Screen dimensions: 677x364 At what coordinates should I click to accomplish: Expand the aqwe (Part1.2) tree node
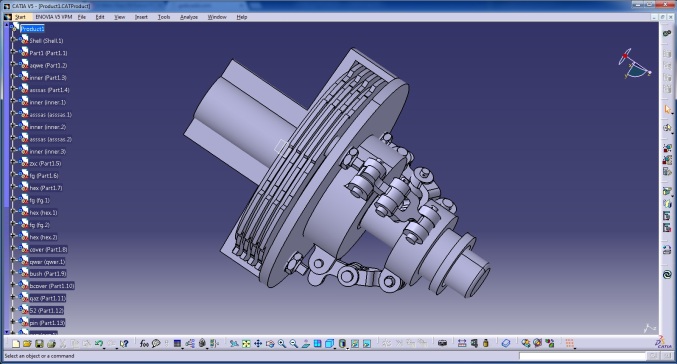pos(13,64)
